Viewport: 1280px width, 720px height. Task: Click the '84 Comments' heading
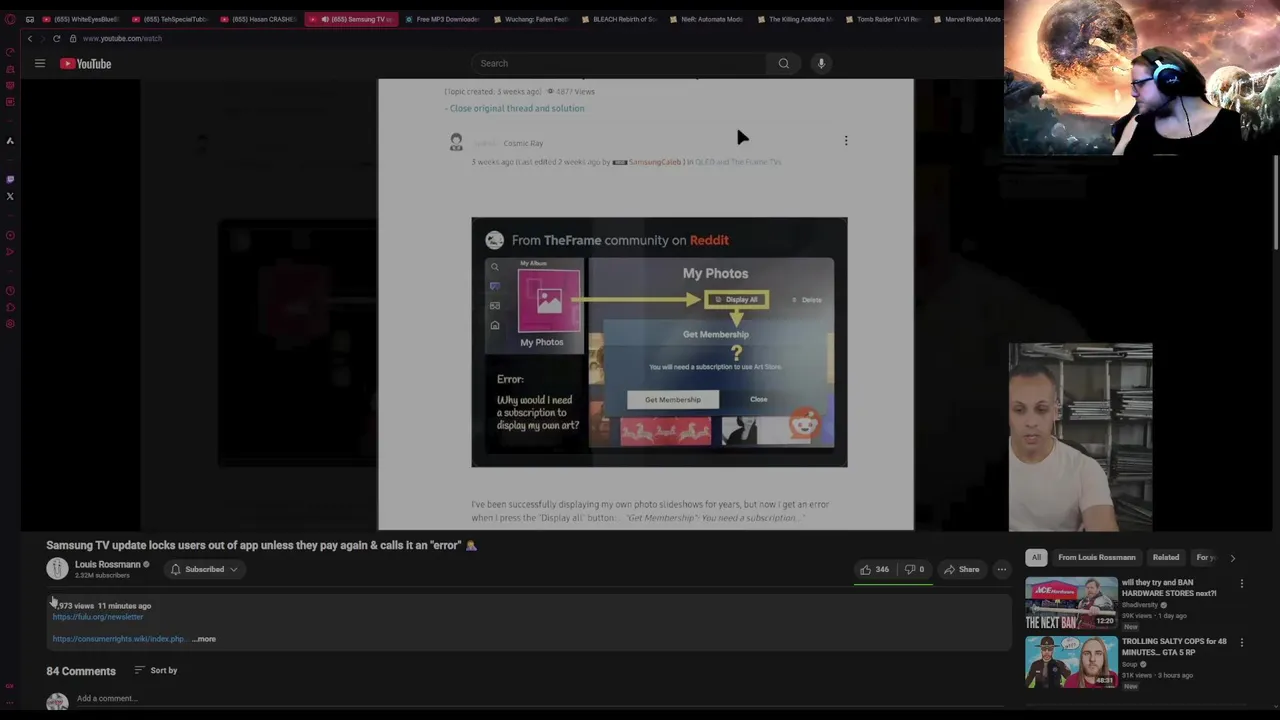point(81,671)
